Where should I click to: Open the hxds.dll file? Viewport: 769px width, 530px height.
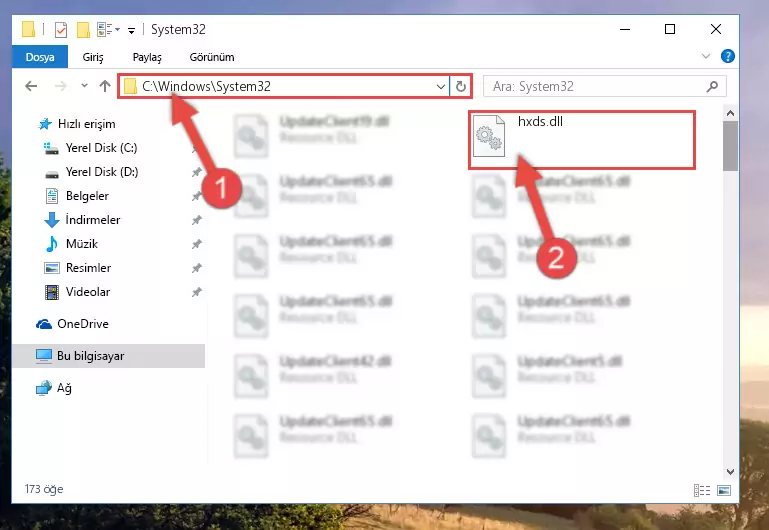tap(581, 140)
